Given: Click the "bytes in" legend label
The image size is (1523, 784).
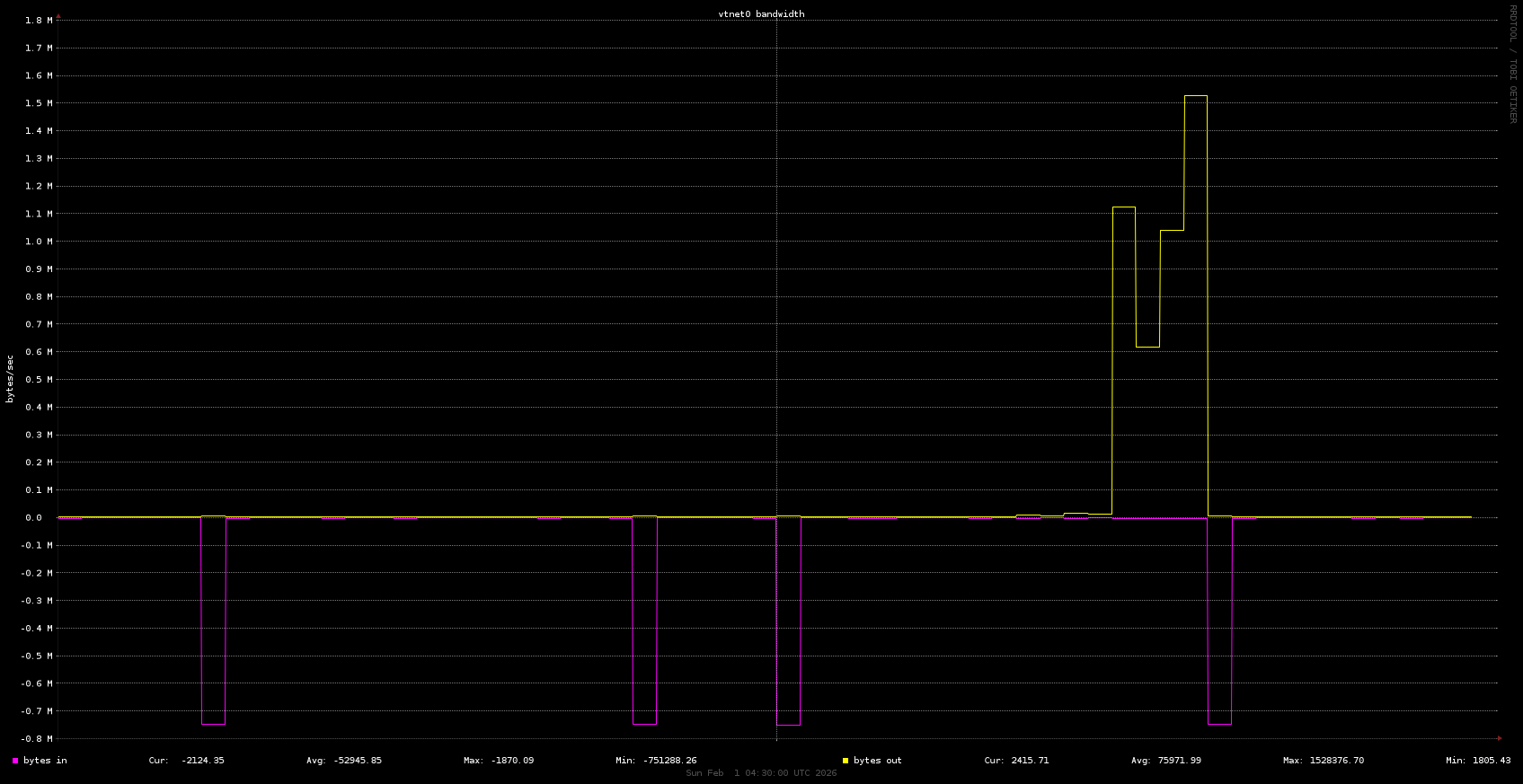Looking at the screenshot, I should point(45,761).
